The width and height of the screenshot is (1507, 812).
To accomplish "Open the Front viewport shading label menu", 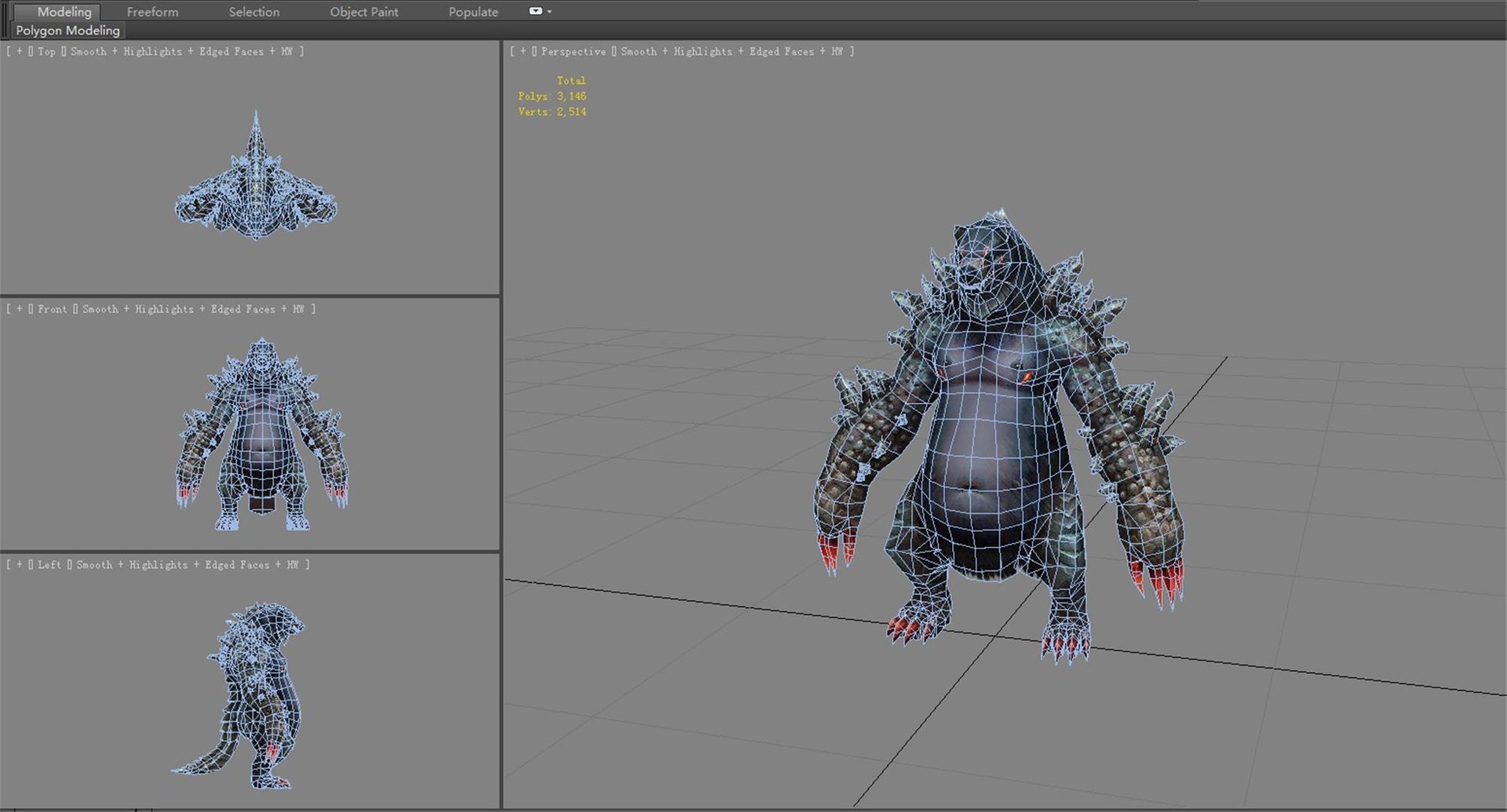I will pos(192,309).
